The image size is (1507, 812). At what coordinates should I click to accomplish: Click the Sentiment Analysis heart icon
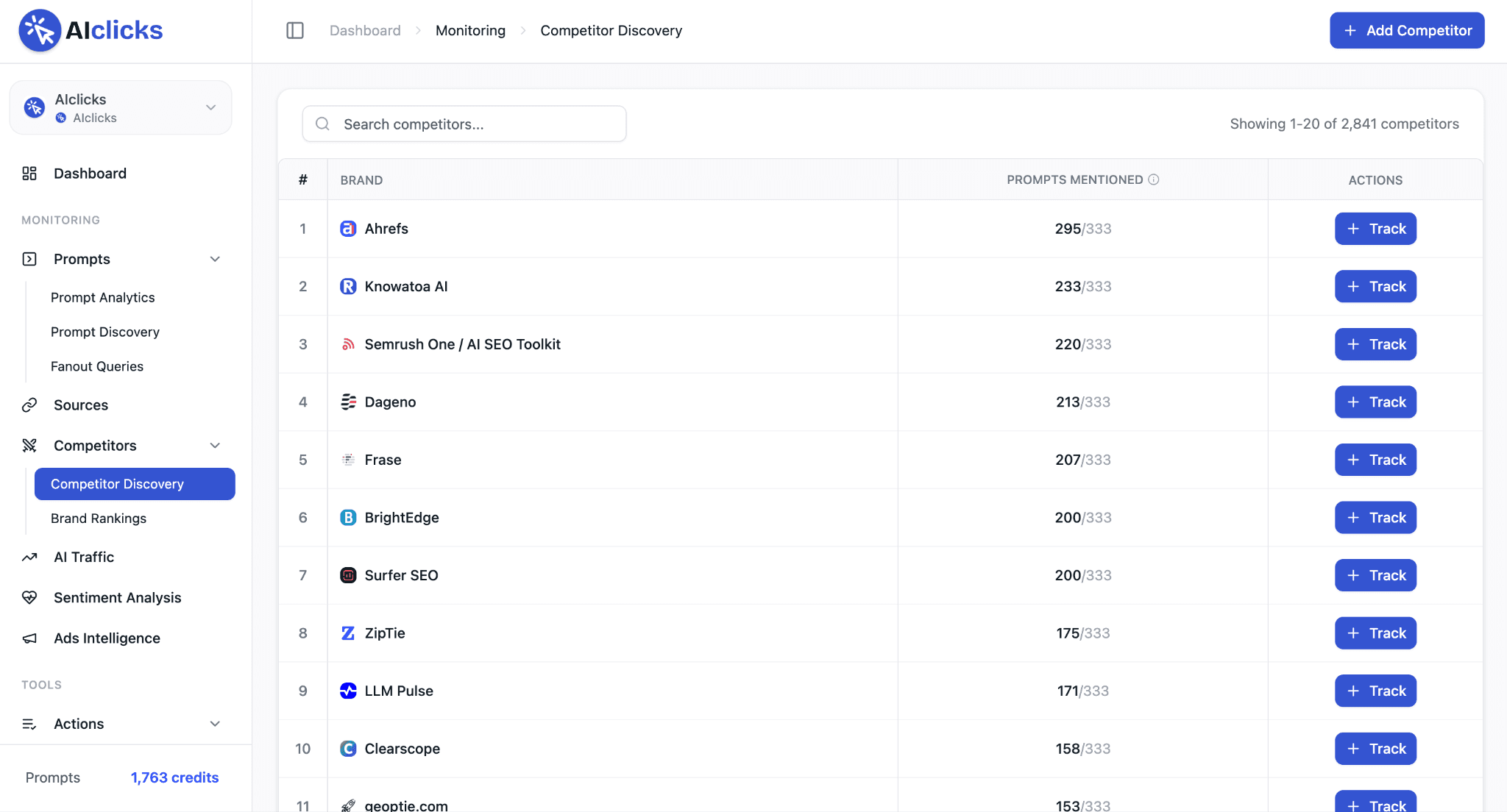tap(29, 598)
